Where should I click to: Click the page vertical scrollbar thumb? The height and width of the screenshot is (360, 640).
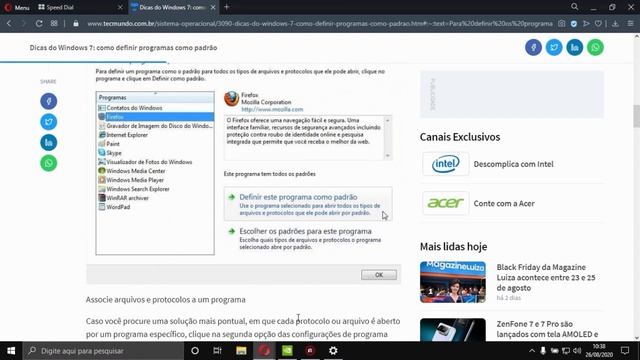pos(636,116)
